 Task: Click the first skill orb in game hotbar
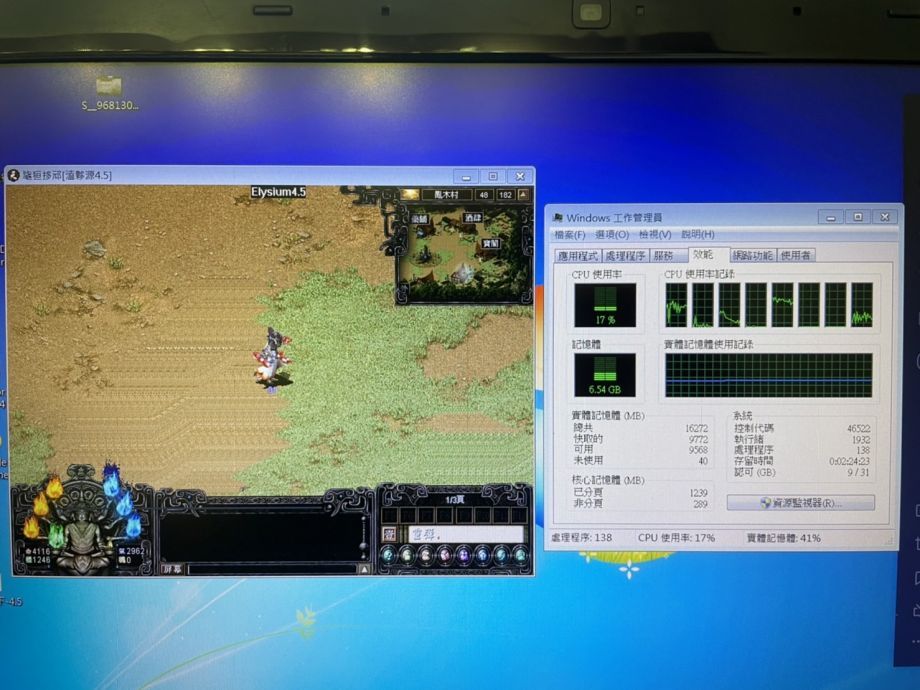point(389,555)
